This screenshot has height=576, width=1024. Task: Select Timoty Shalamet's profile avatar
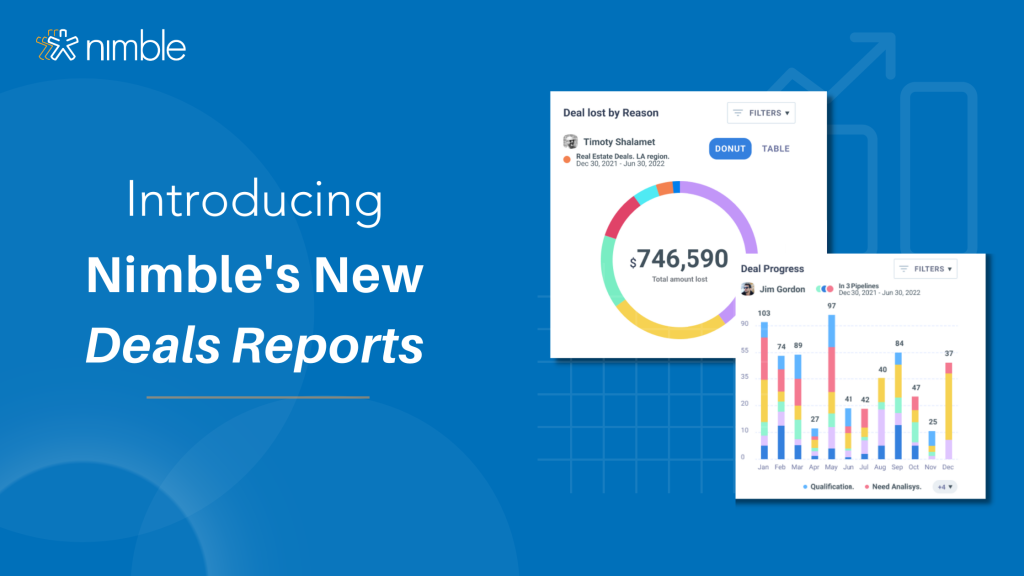(569, 141)
